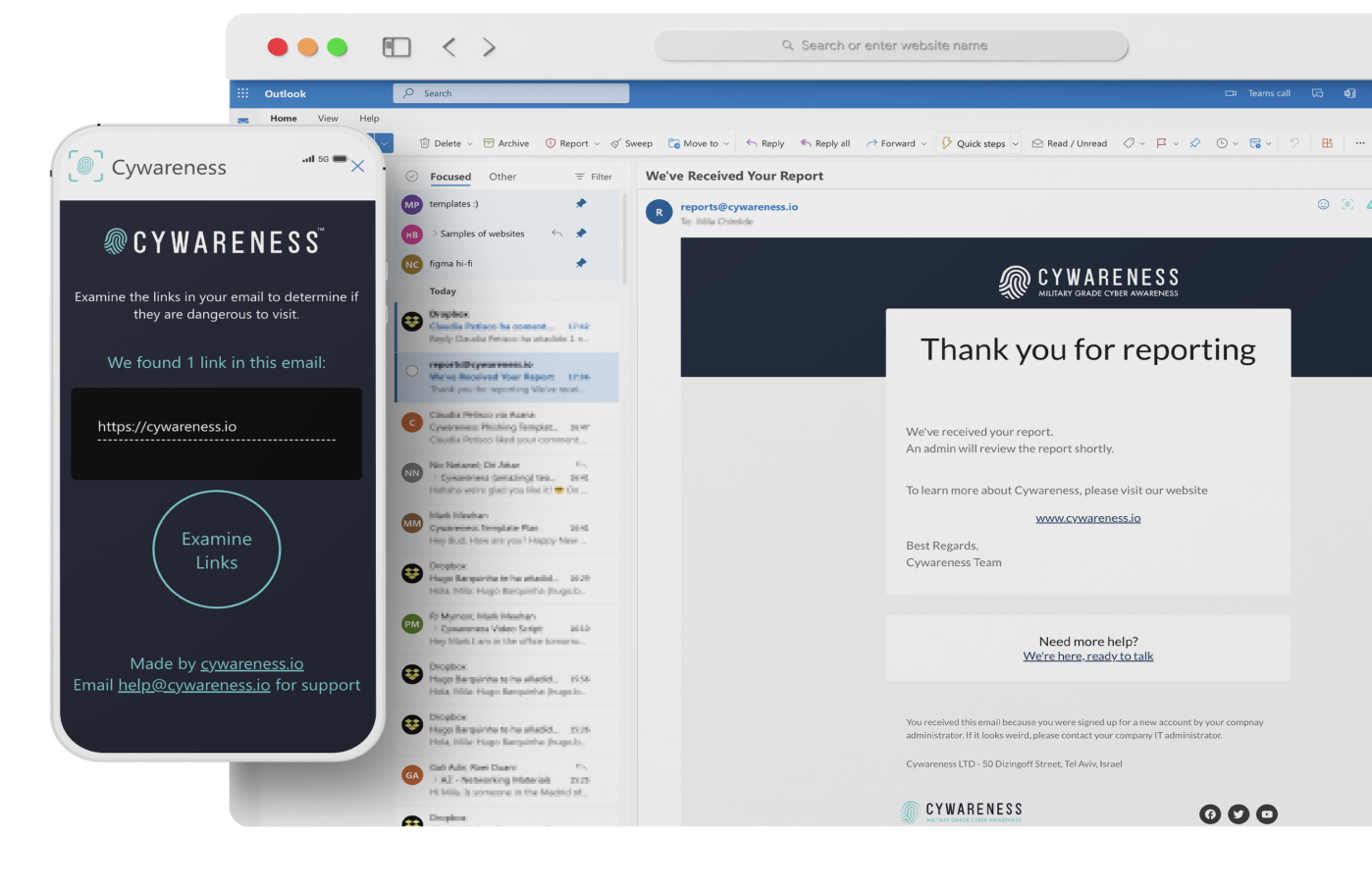
Task: Open YouTube icon in email footer
Action: (x=1267, y=814)
